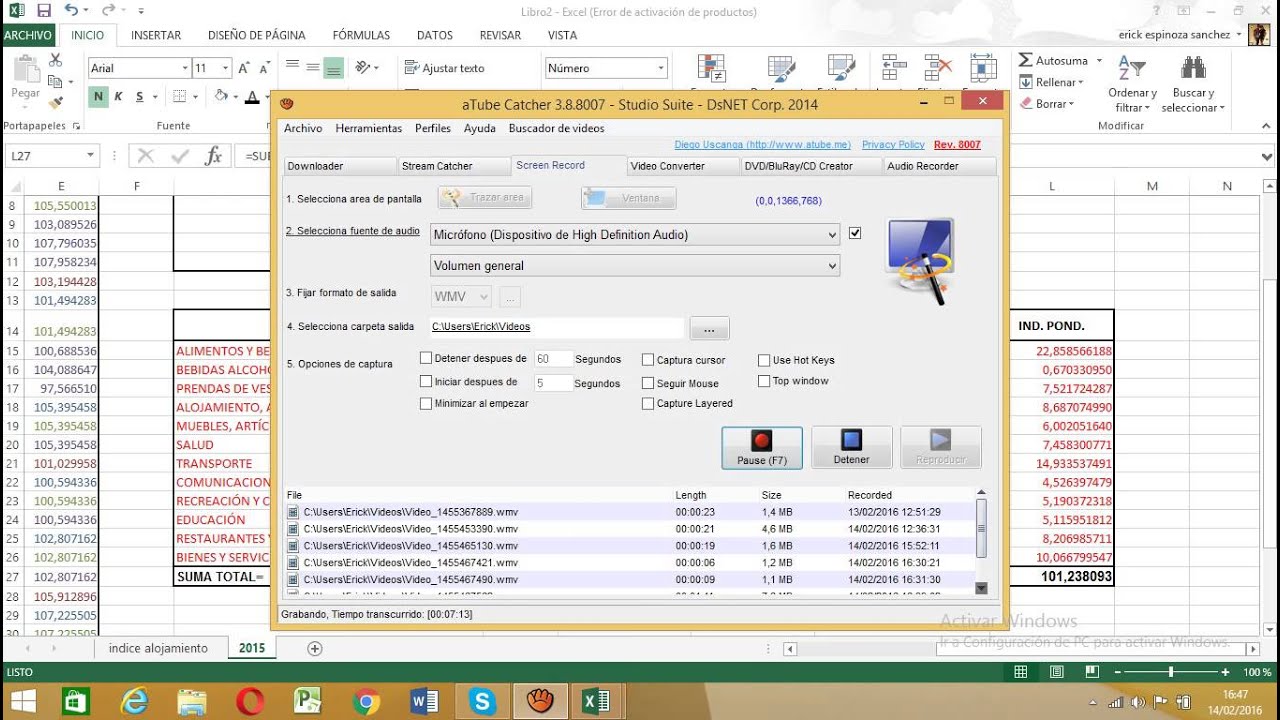The image size is (1280, 720).
Task: Open the Borrar clear dropdown
Action: click(1047, 103)
